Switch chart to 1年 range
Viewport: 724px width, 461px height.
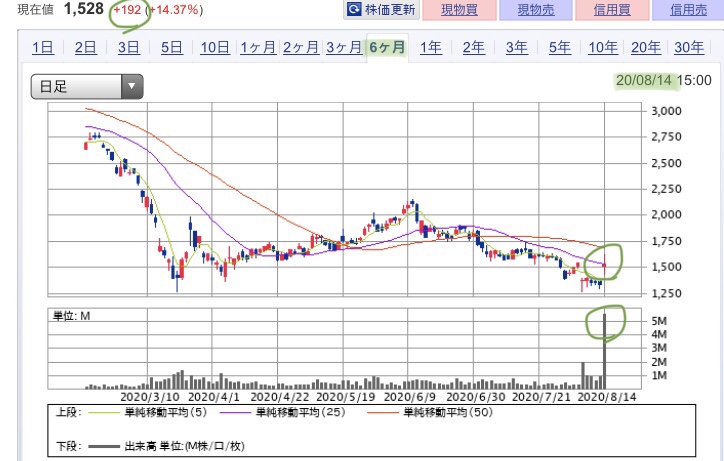click(x=430, y=47)
